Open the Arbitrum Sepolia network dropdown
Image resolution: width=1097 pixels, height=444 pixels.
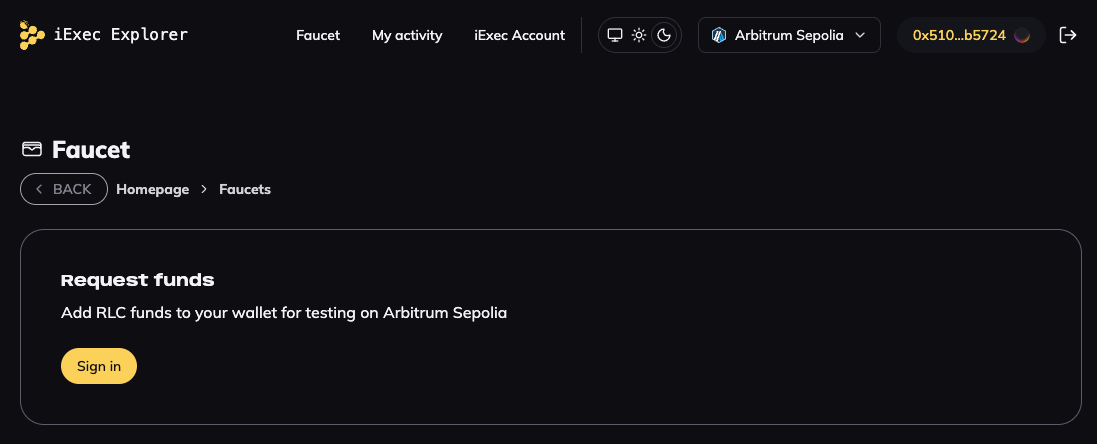pos(788,35)
